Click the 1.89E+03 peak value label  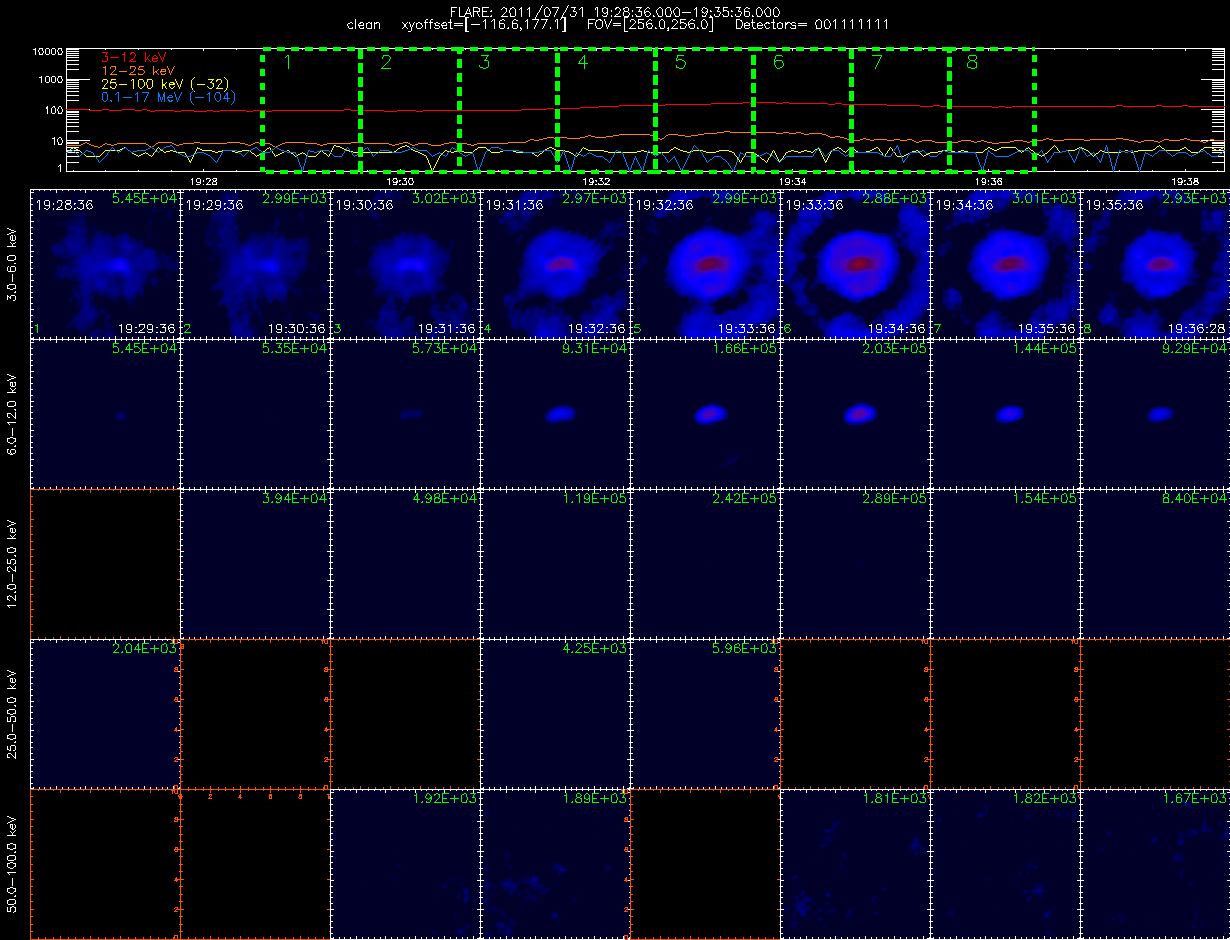point(595,799)
